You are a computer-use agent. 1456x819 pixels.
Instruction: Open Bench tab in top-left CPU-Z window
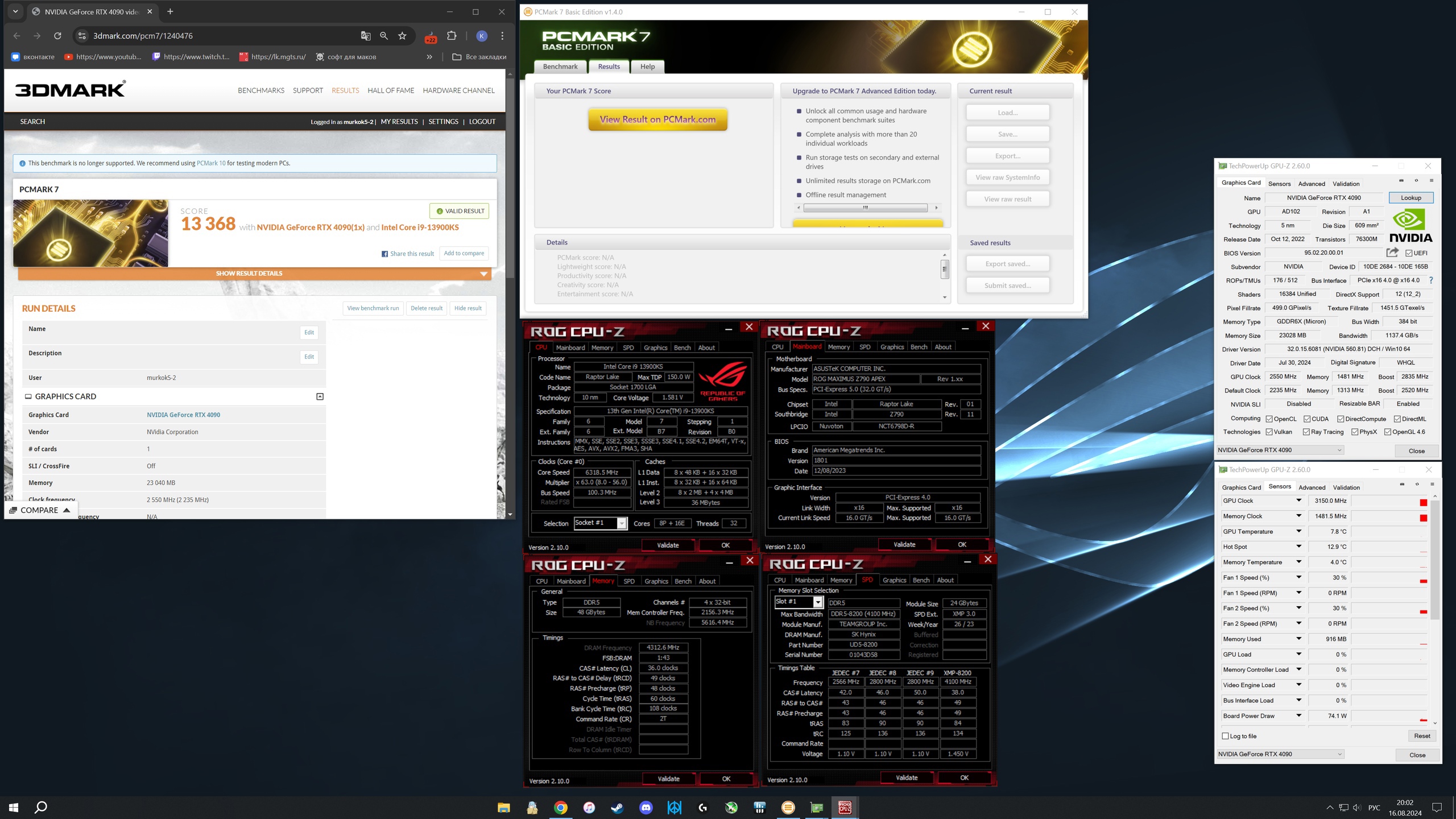[x=682, y=348]
